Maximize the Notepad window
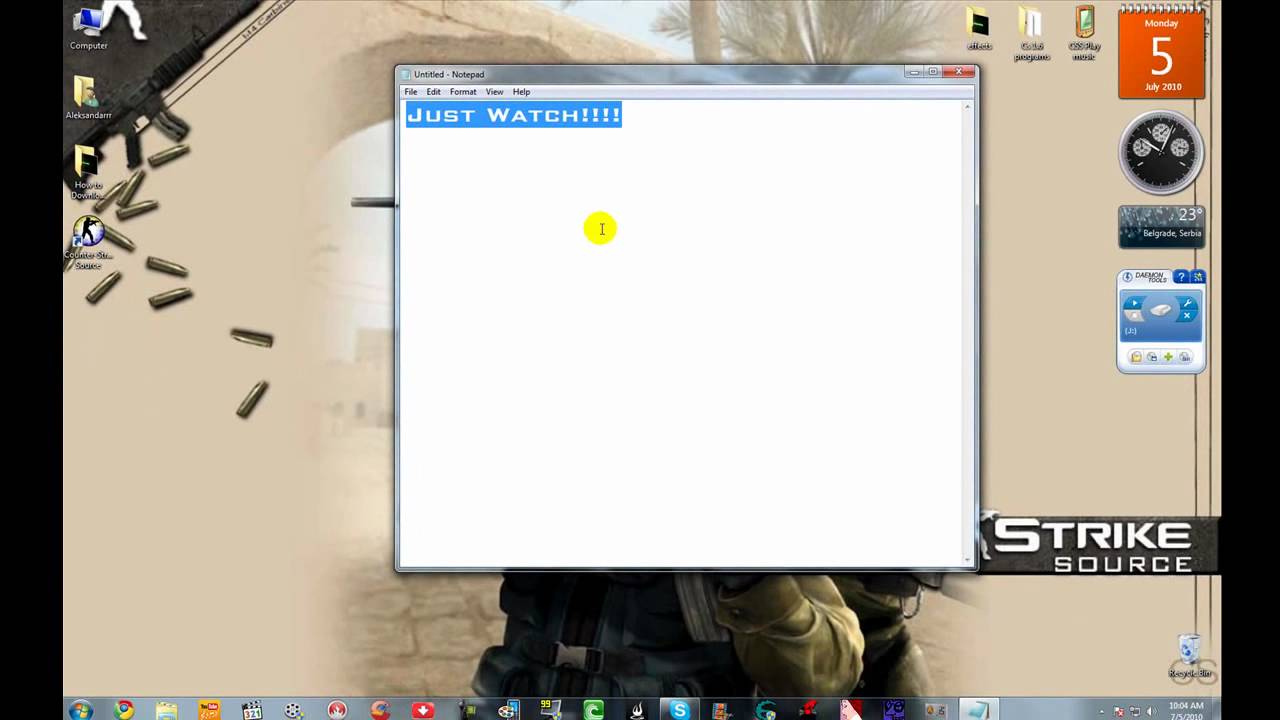The width and height of the screenshot is (1280, 720). [x=934, y=72]
